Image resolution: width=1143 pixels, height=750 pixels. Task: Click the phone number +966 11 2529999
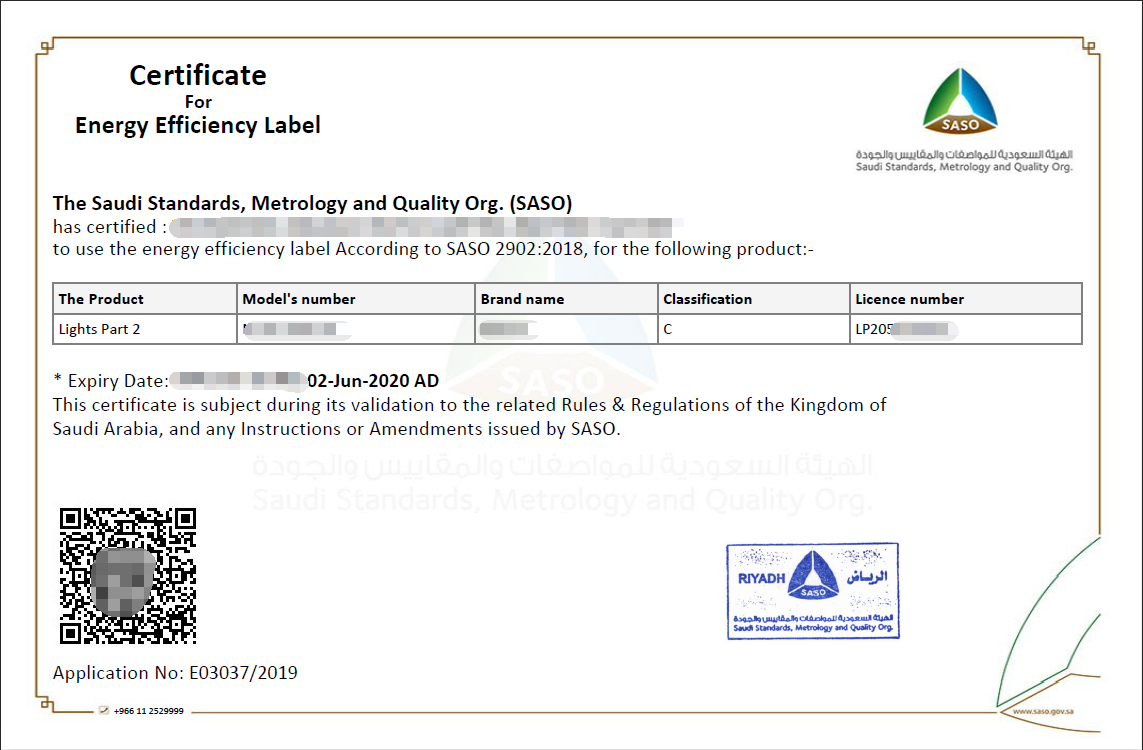pyautogui.click(x=149, y=711)
